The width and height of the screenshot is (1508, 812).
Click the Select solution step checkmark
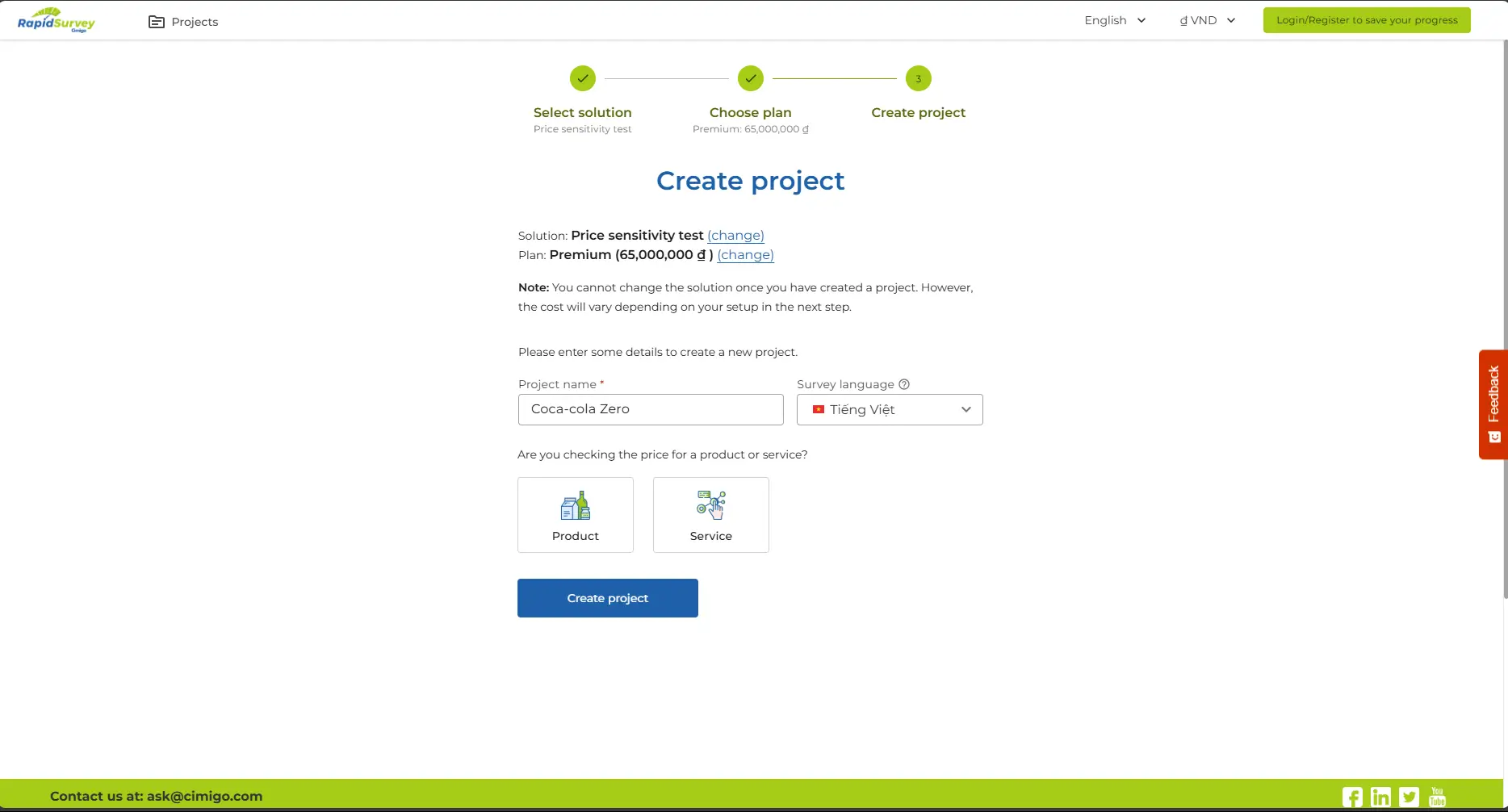[x=582, y=78]
